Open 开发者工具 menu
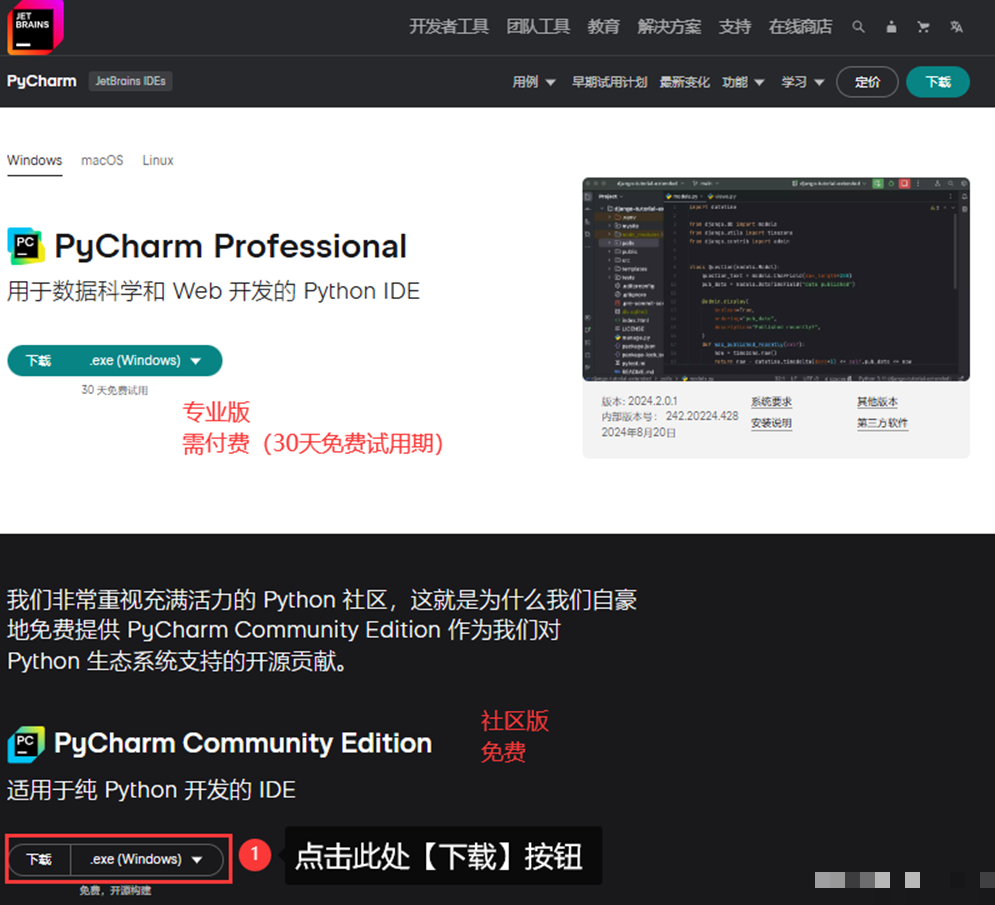This screenshot has height=905, width=995. tap(449, 27)
